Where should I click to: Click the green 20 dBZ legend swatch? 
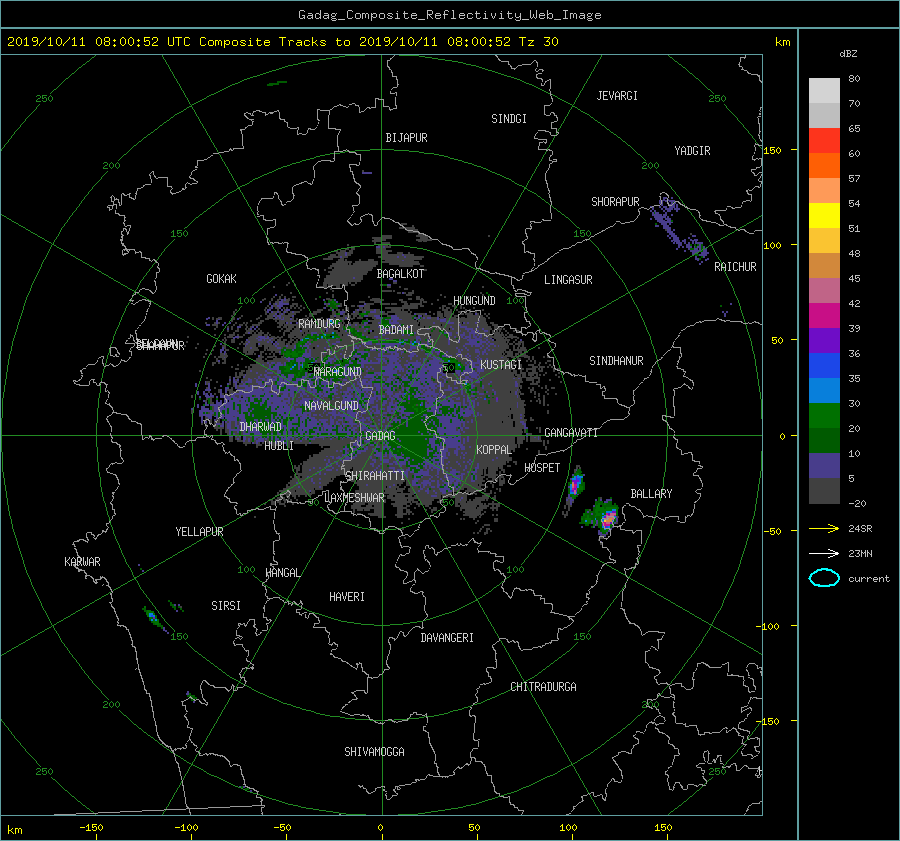[x=824, y=416]
